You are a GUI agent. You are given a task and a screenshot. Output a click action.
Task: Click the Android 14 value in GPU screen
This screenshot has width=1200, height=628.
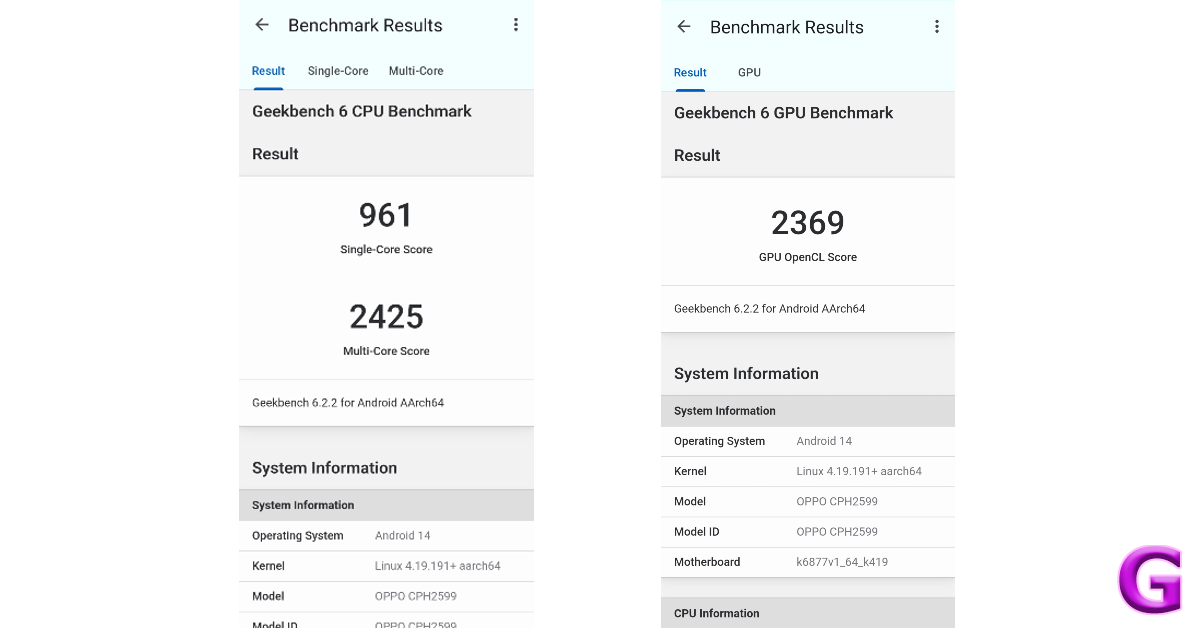(825, 441)
